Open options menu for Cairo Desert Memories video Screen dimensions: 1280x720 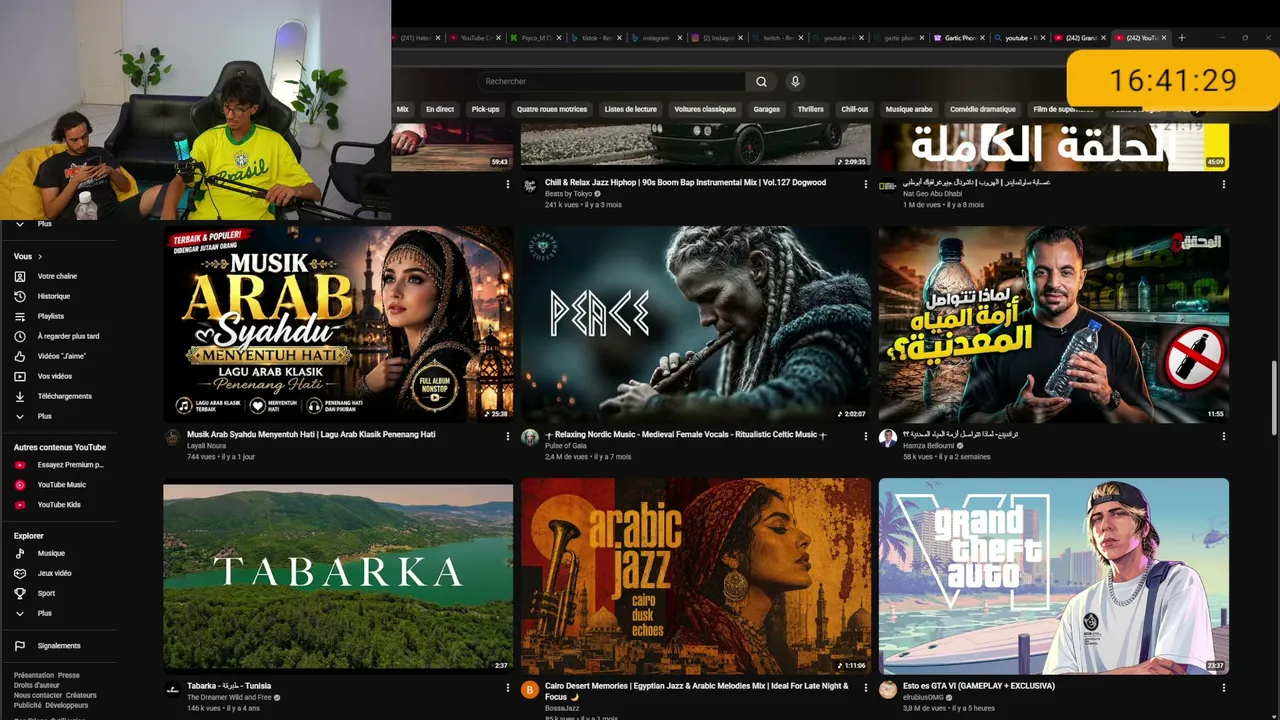[866, 687]
